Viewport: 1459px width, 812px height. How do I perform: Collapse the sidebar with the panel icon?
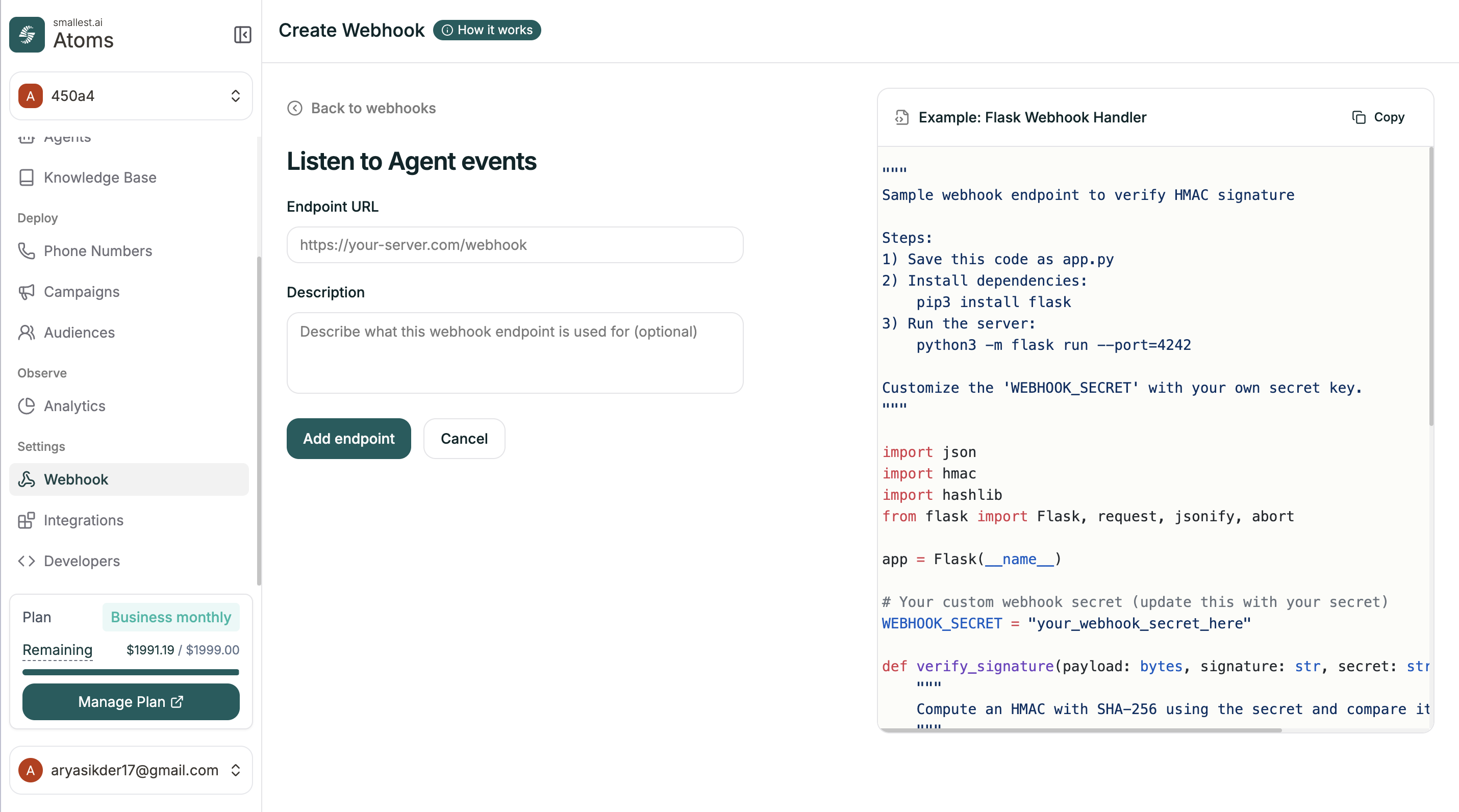click(x=242, y=35)
